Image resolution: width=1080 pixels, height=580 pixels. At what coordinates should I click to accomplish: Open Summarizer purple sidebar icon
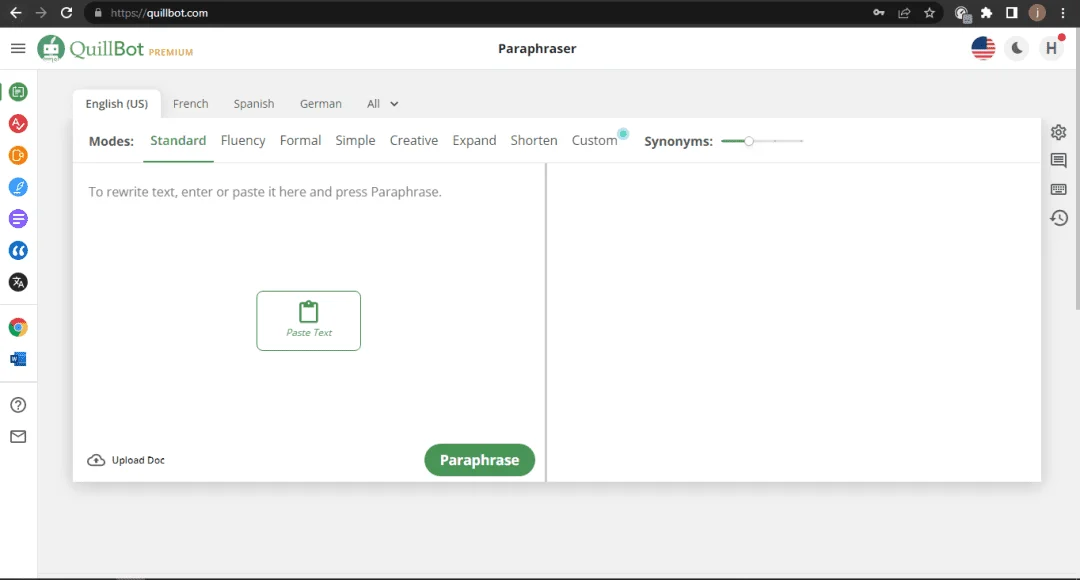(19, 218)
